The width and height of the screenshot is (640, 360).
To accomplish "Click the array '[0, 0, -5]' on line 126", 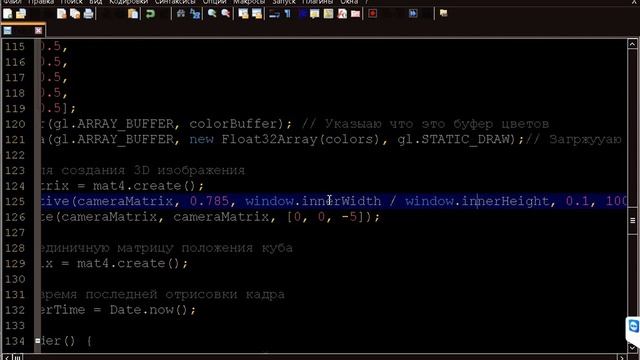I will [x=325, y=217].
